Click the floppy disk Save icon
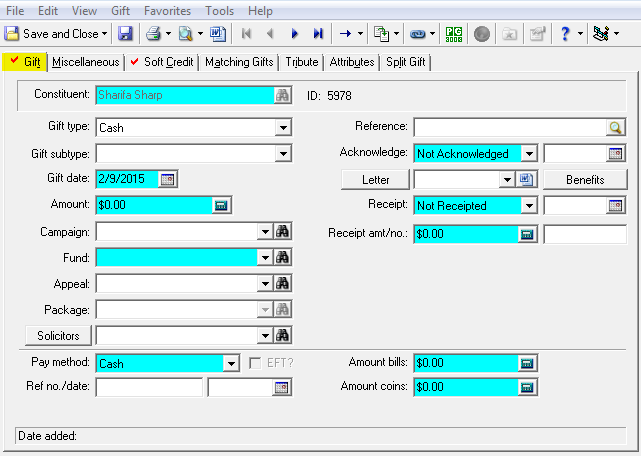This screenshot has width=641, height=456. (x=125, y=34)
